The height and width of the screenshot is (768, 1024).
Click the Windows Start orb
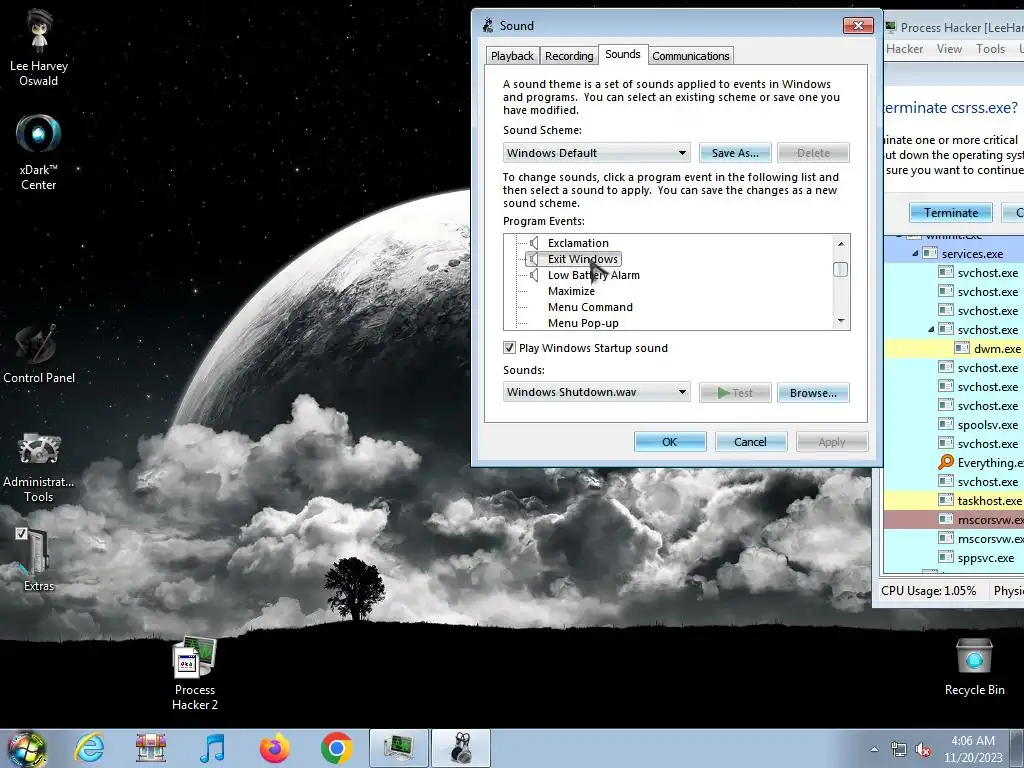pyautogui.click(x=27, y=748)
